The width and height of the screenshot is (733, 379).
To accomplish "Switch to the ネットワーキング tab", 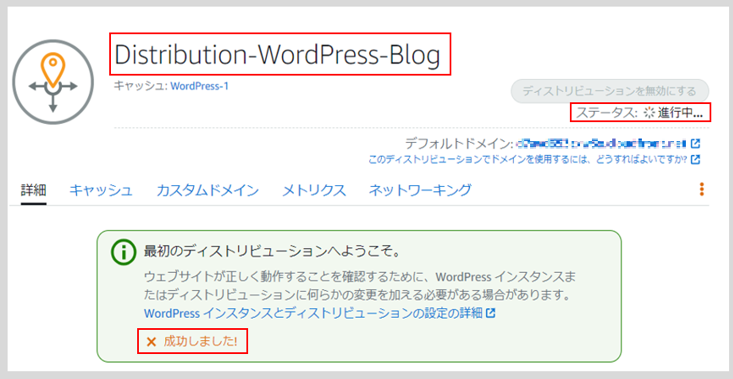I will click(x=420, y=190).
